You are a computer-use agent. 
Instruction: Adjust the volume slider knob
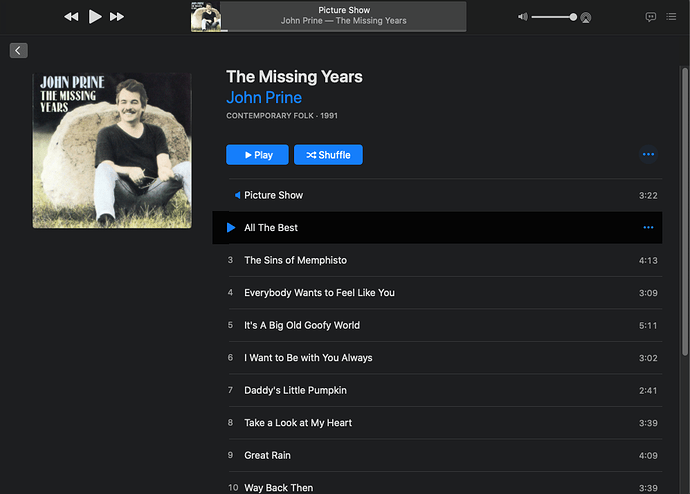pos(573,17)
